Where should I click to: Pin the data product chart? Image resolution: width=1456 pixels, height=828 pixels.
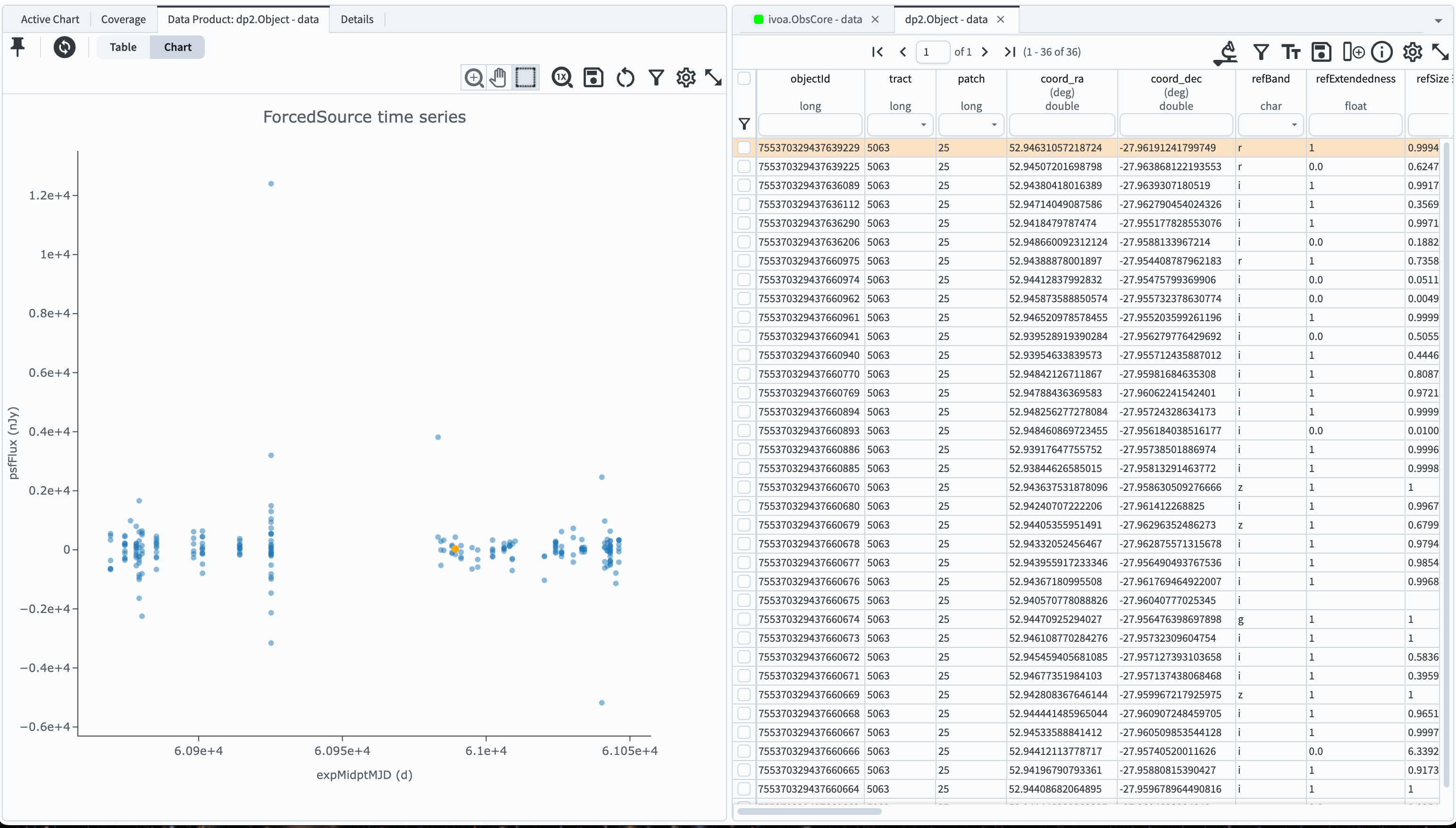[x=17, y=47]
